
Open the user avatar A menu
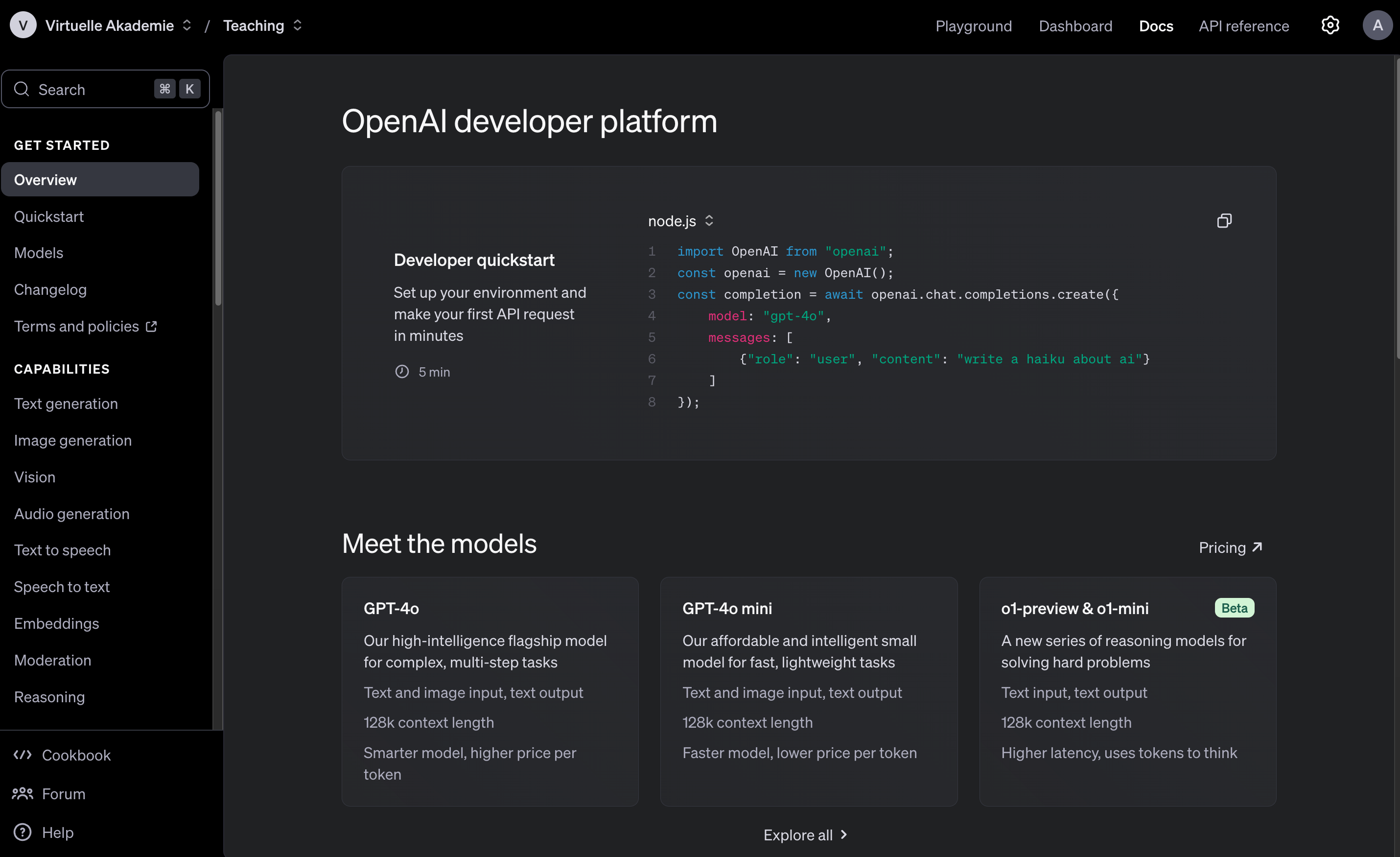tap(1377, 25)
